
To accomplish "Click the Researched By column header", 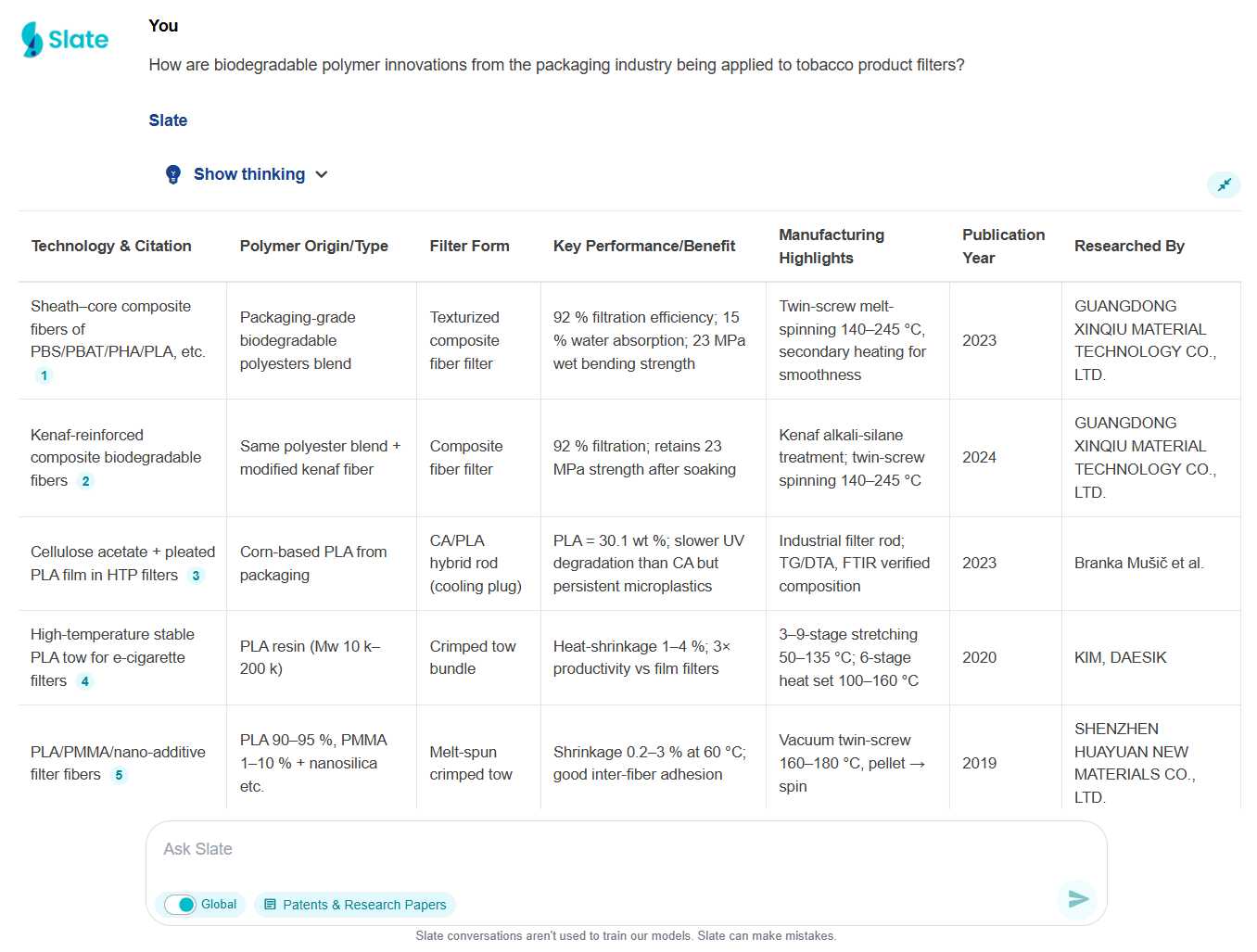I will pos(1129,246).
